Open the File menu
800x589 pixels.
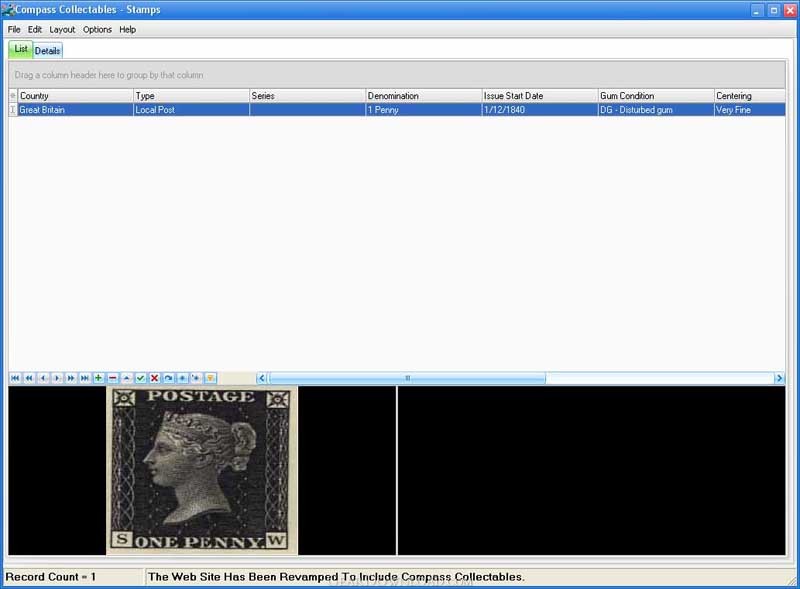click(x=14, y=30)
